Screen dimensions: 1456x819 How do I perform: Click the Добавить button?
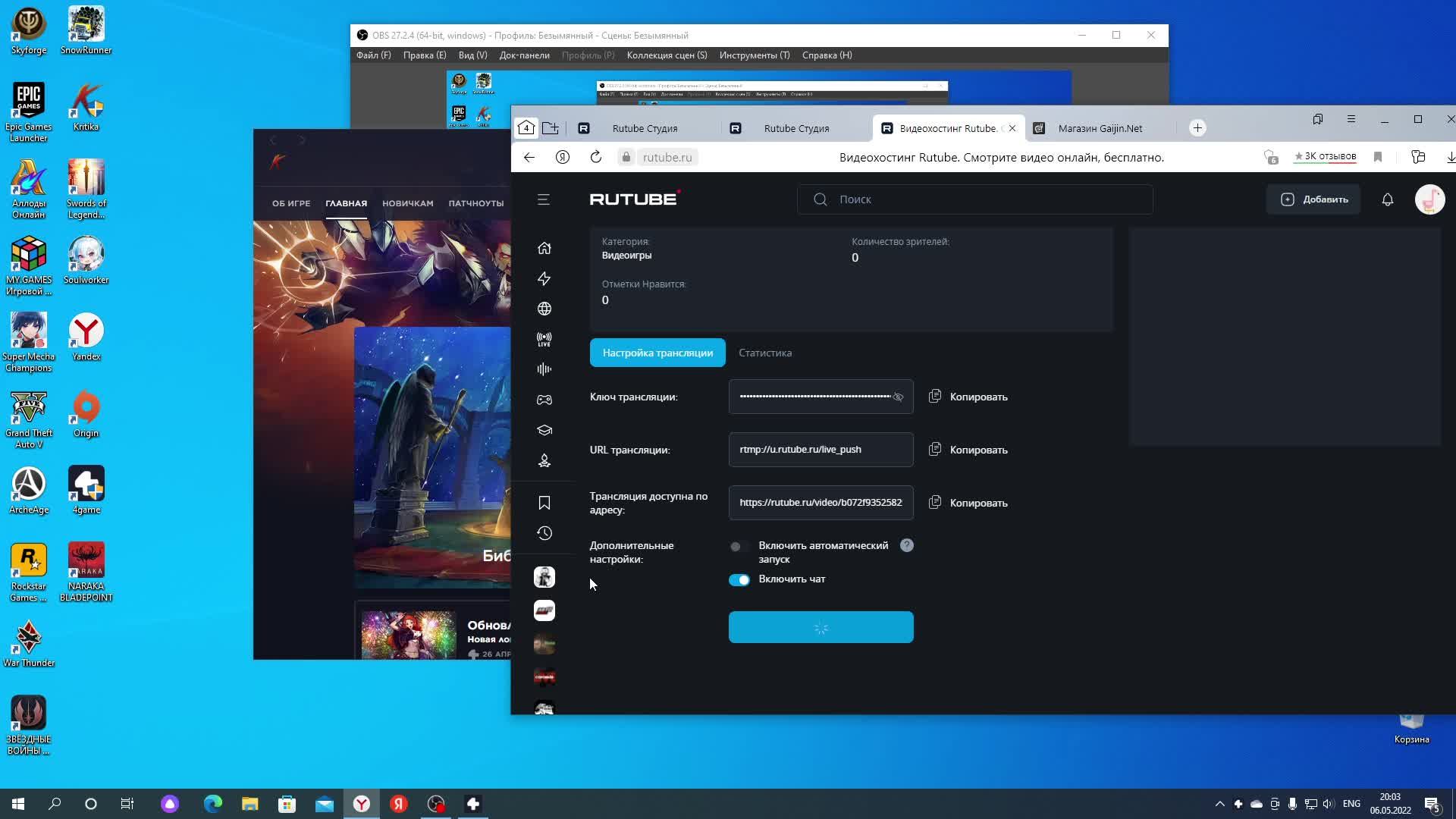[1313, 199]
